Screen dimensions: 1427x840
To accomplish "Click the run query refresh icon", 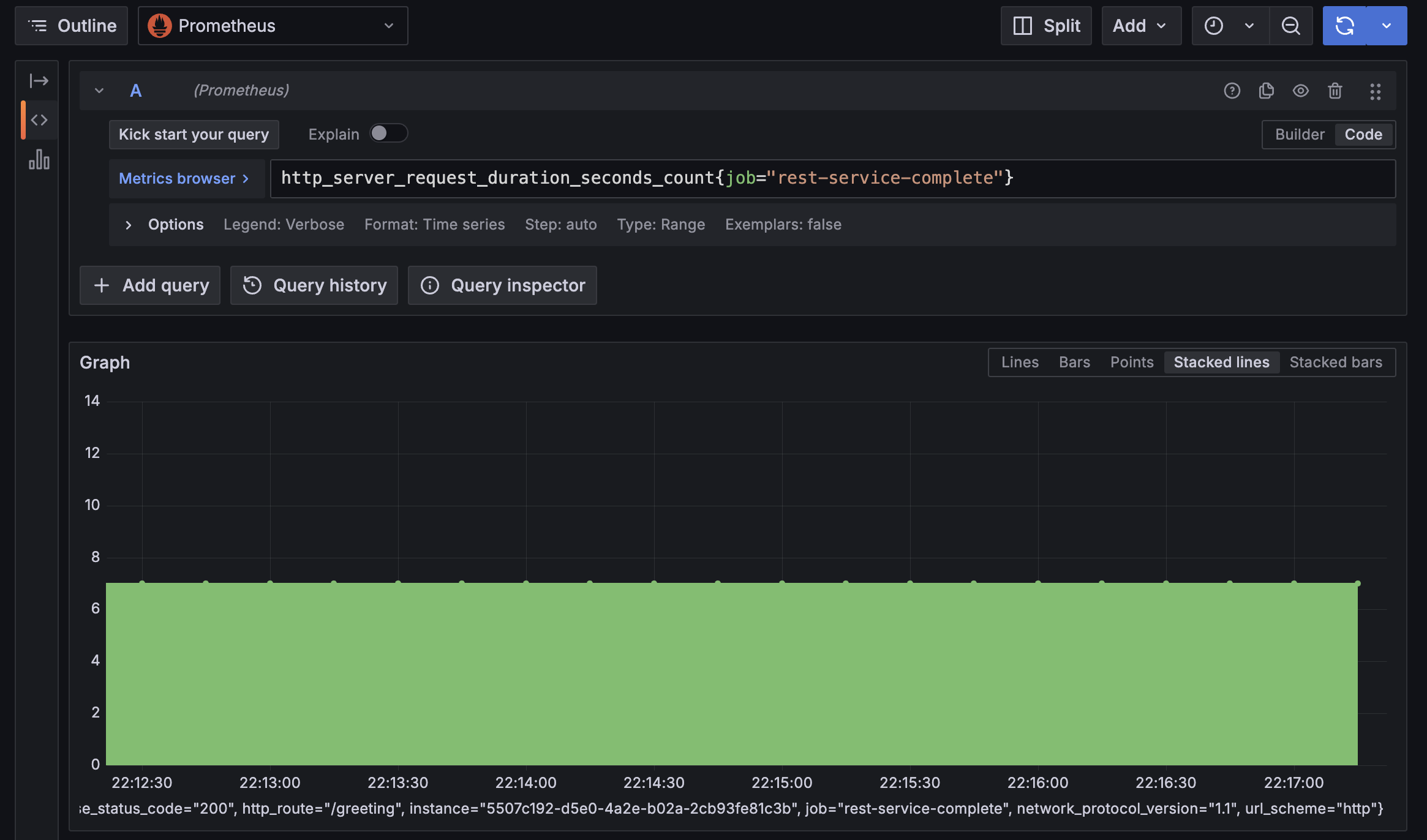I will (1344, 26).
